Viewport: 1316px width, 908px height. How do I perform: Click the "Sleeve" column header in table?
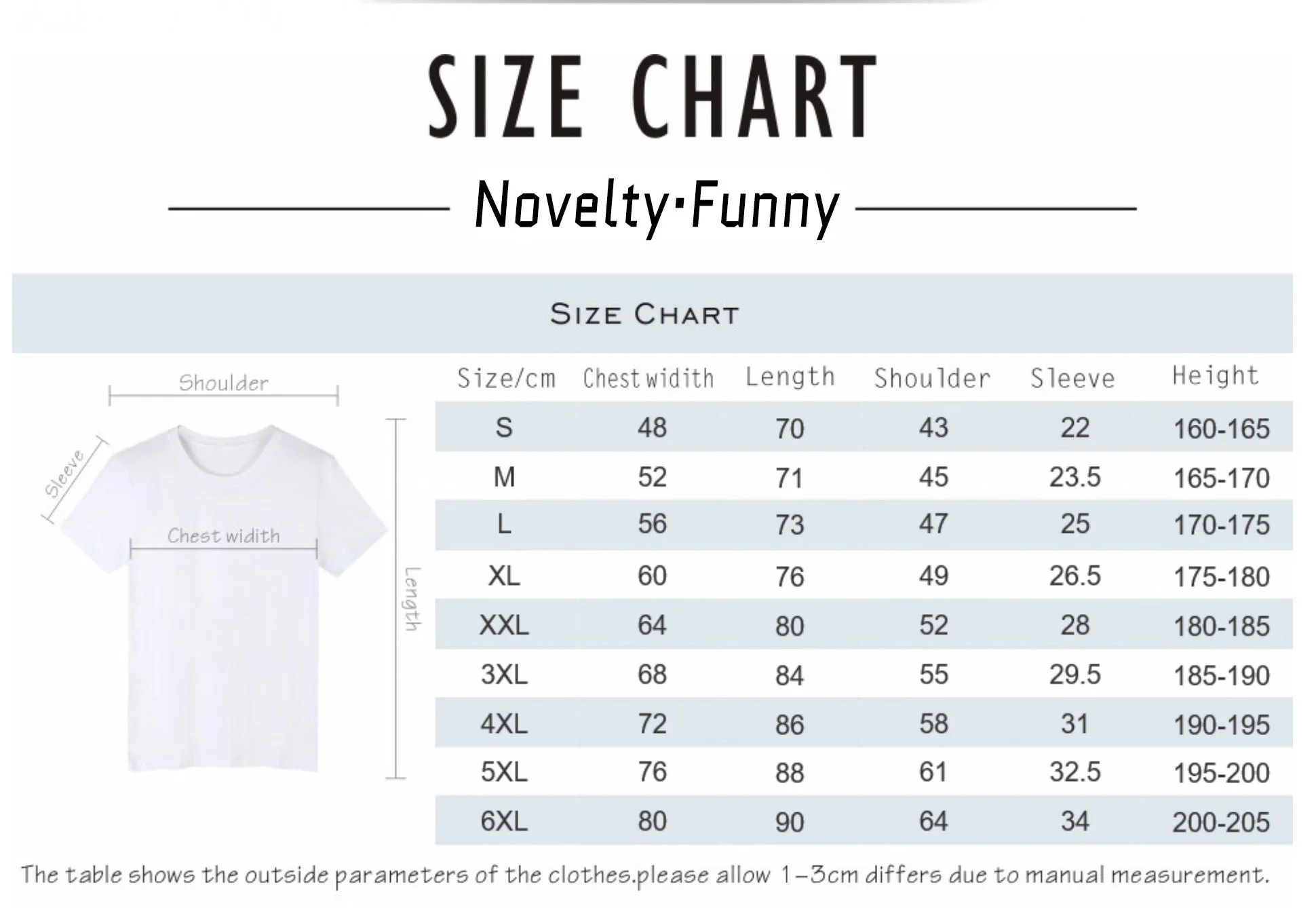click(1072, 378)
